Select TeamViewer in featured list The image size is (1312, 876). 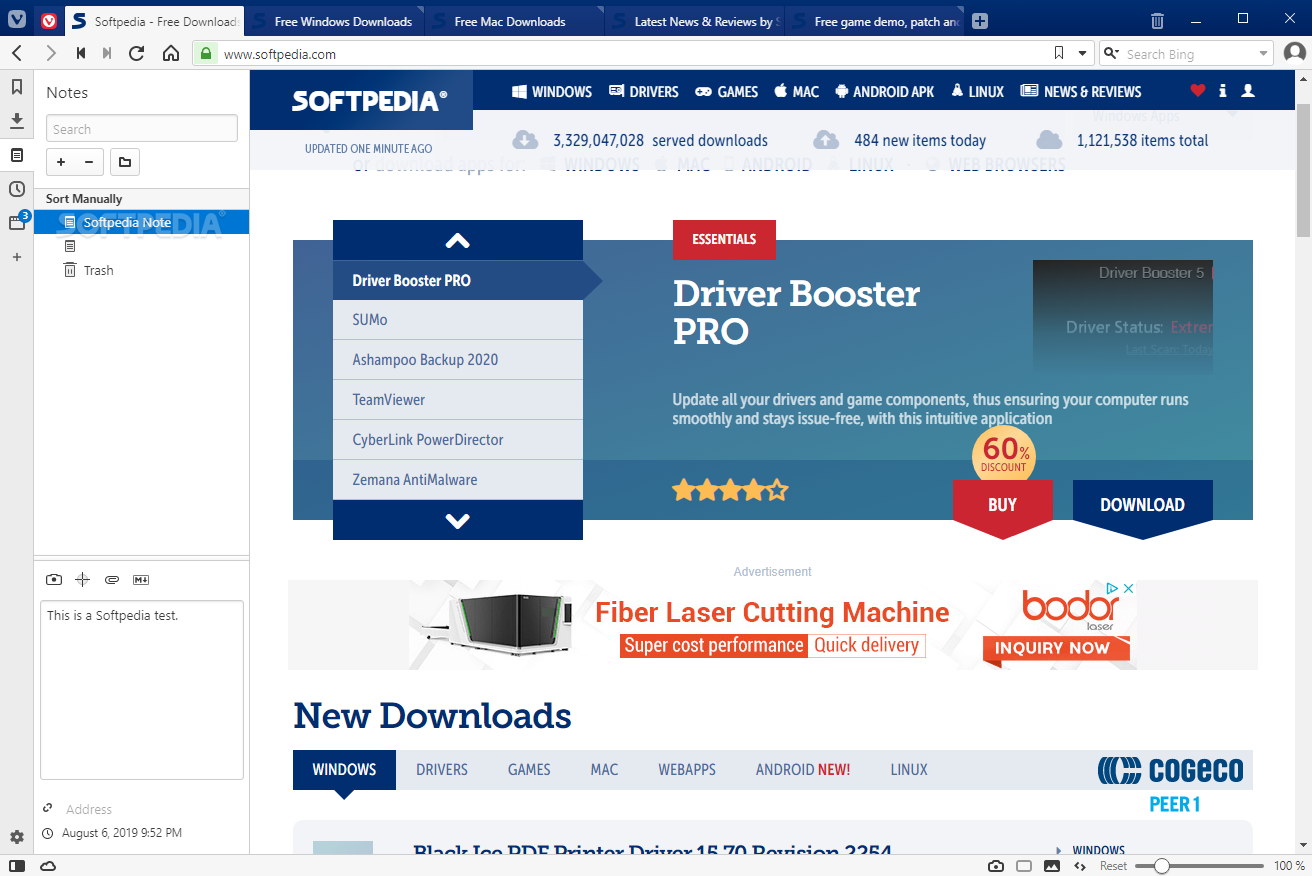click(458, 400)
